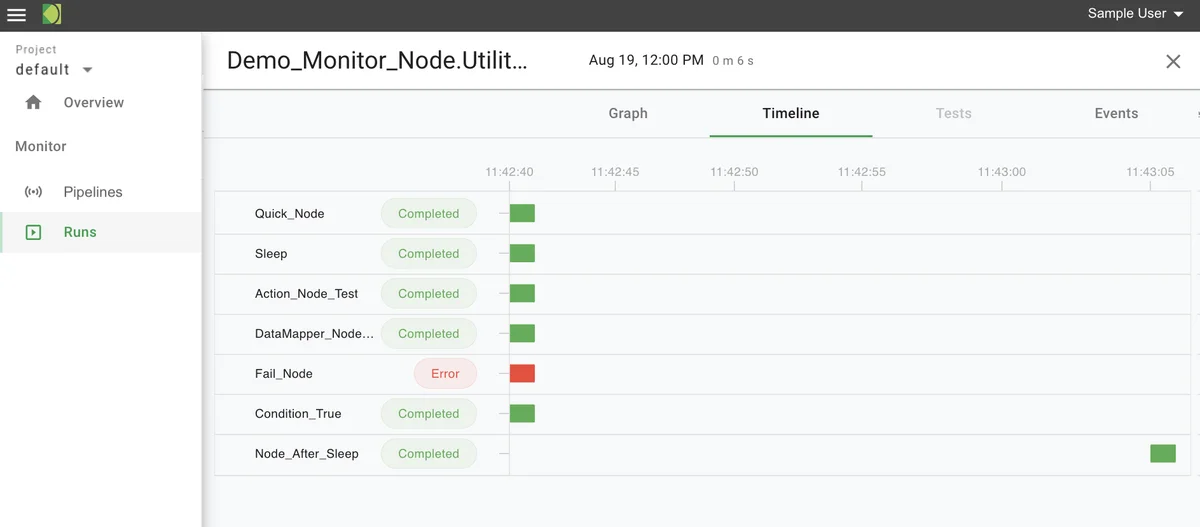Click the Overview home icon
Viewport: 1200px width, 527px height.
pyautogui.click(x=33, y=102)
